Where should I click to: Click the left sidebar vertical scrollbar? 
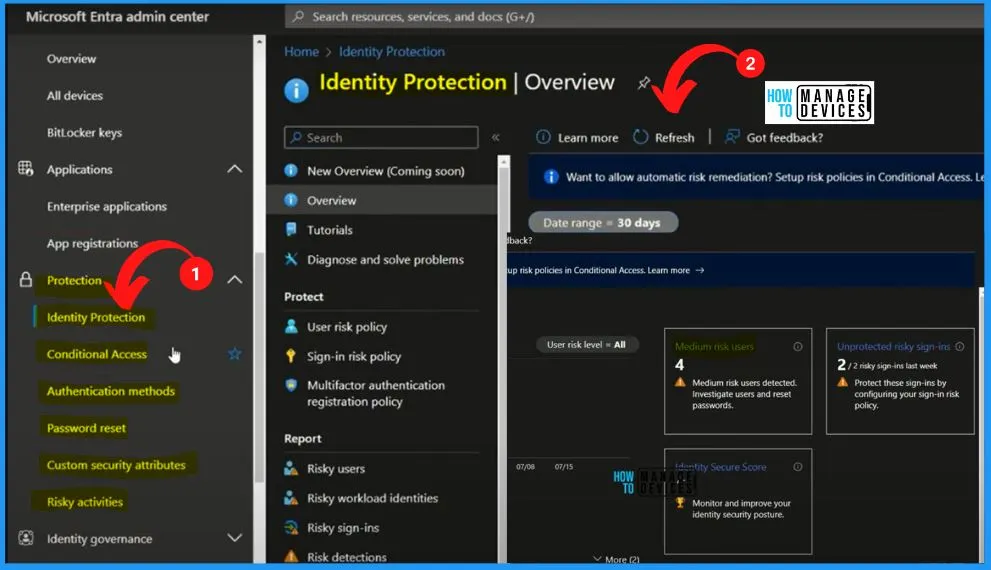[x=259, y=367]
